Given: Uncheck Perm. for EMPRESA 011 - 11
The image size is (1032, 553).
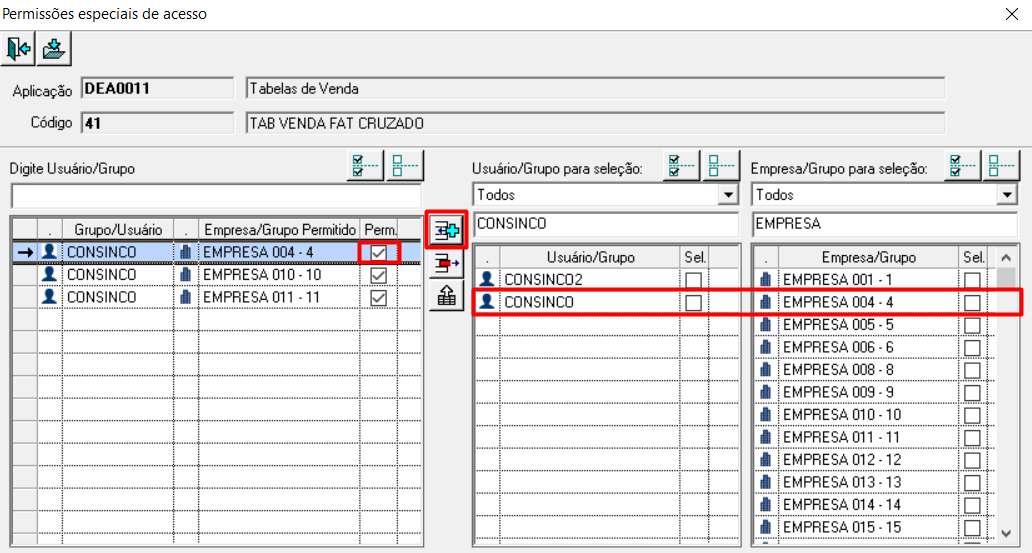Looking at the screenshot, I should [378, 298].
